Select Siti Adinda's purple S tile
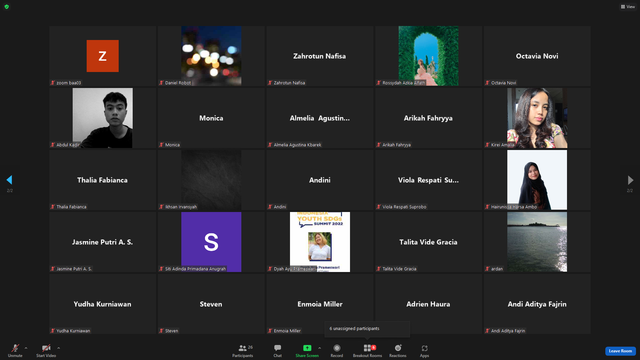640x360 pixels. [x=211, y=242]
